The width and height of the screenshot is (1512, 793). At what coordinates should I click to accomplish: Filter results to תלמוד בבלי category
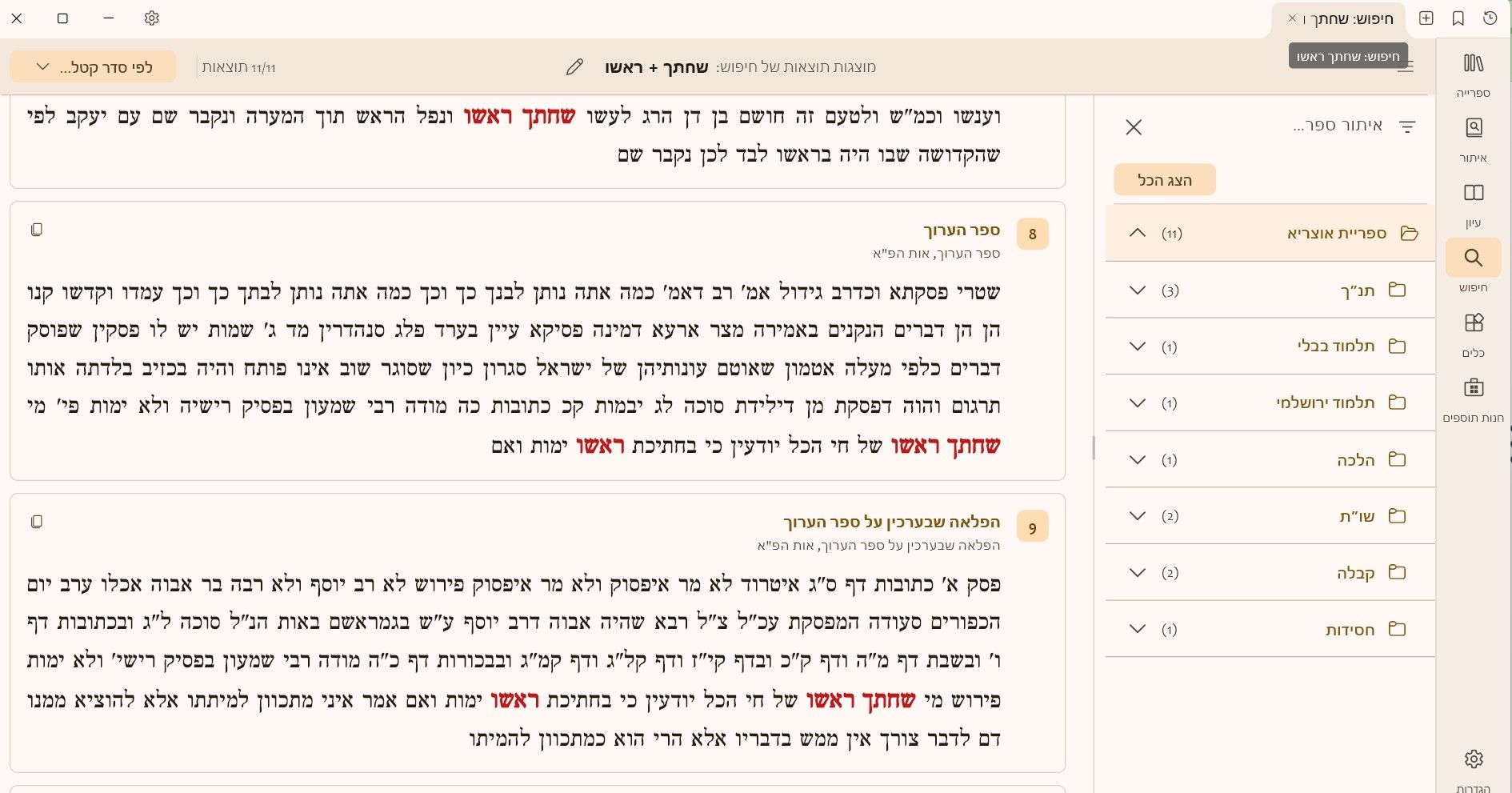click(1336, 346)
